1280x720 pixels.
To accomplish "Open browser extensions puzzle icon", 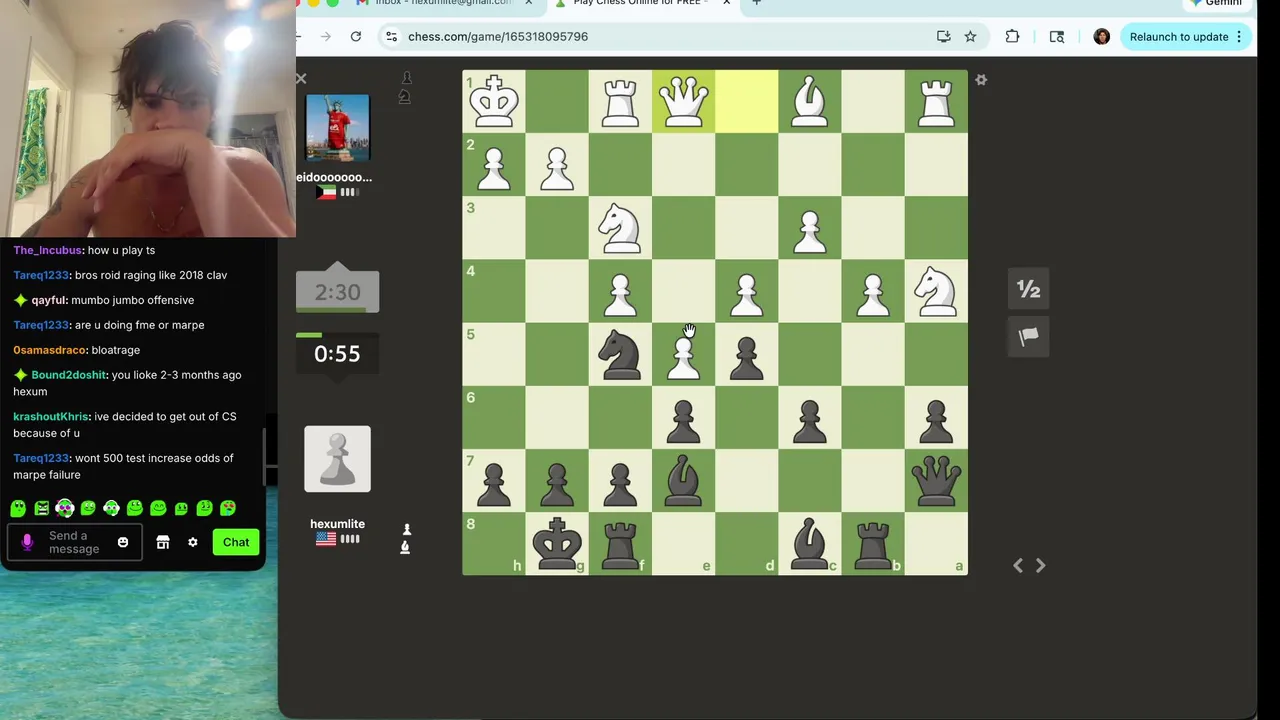I will tap(1012, 37).
